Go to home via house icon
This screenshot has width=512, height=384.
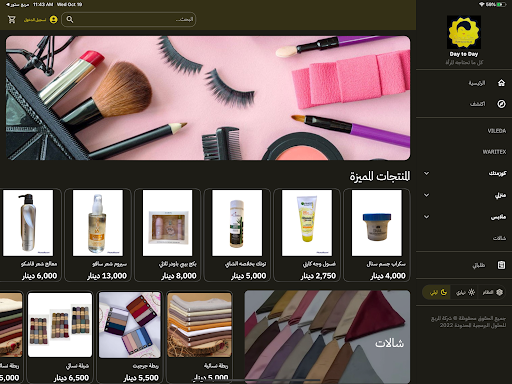click(x=501, y=83)
